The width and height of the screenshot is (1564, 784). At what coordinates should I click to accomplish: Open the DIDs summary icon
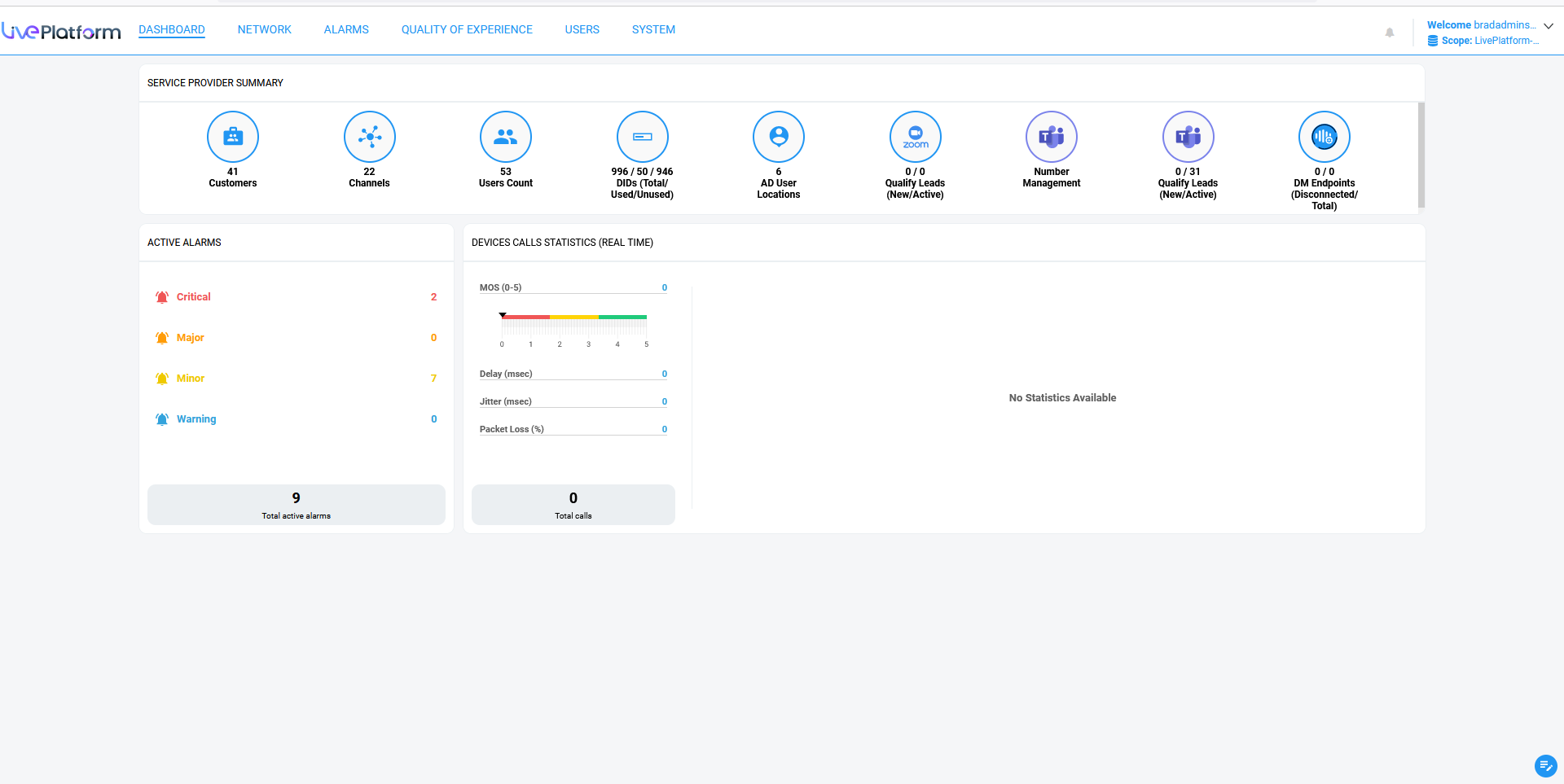tap(643, 137)
